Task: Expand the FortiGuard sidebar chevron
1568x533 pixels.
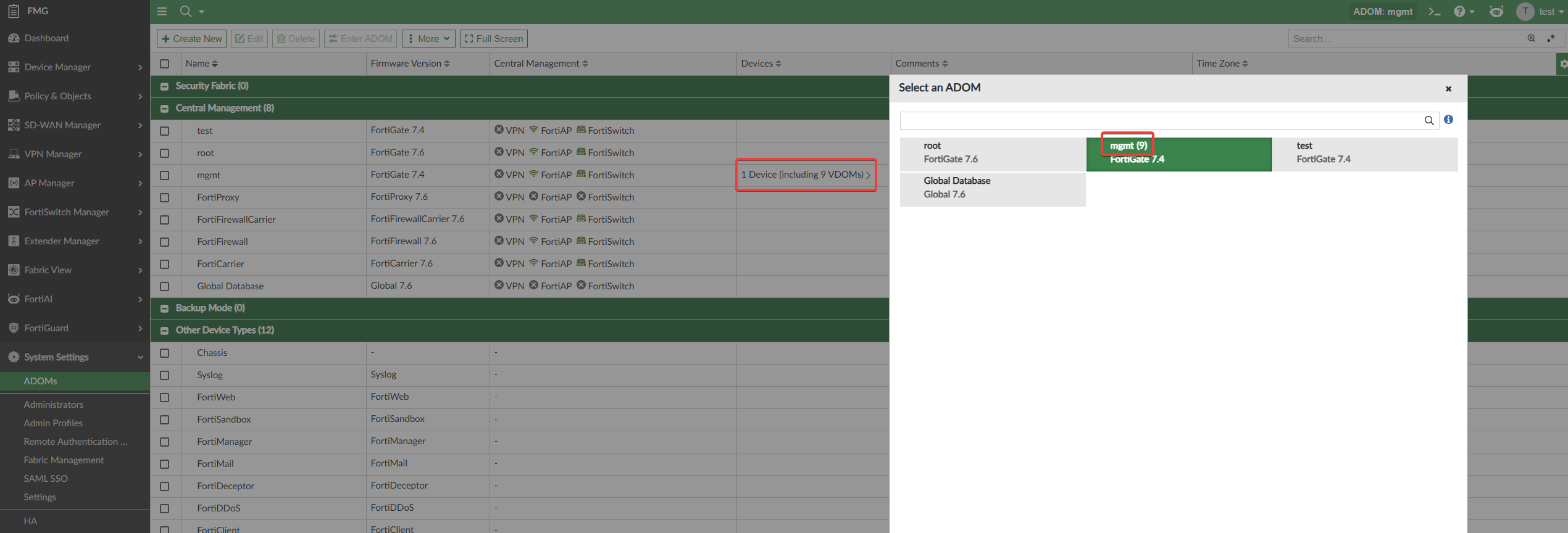Action: click(140, 328)
